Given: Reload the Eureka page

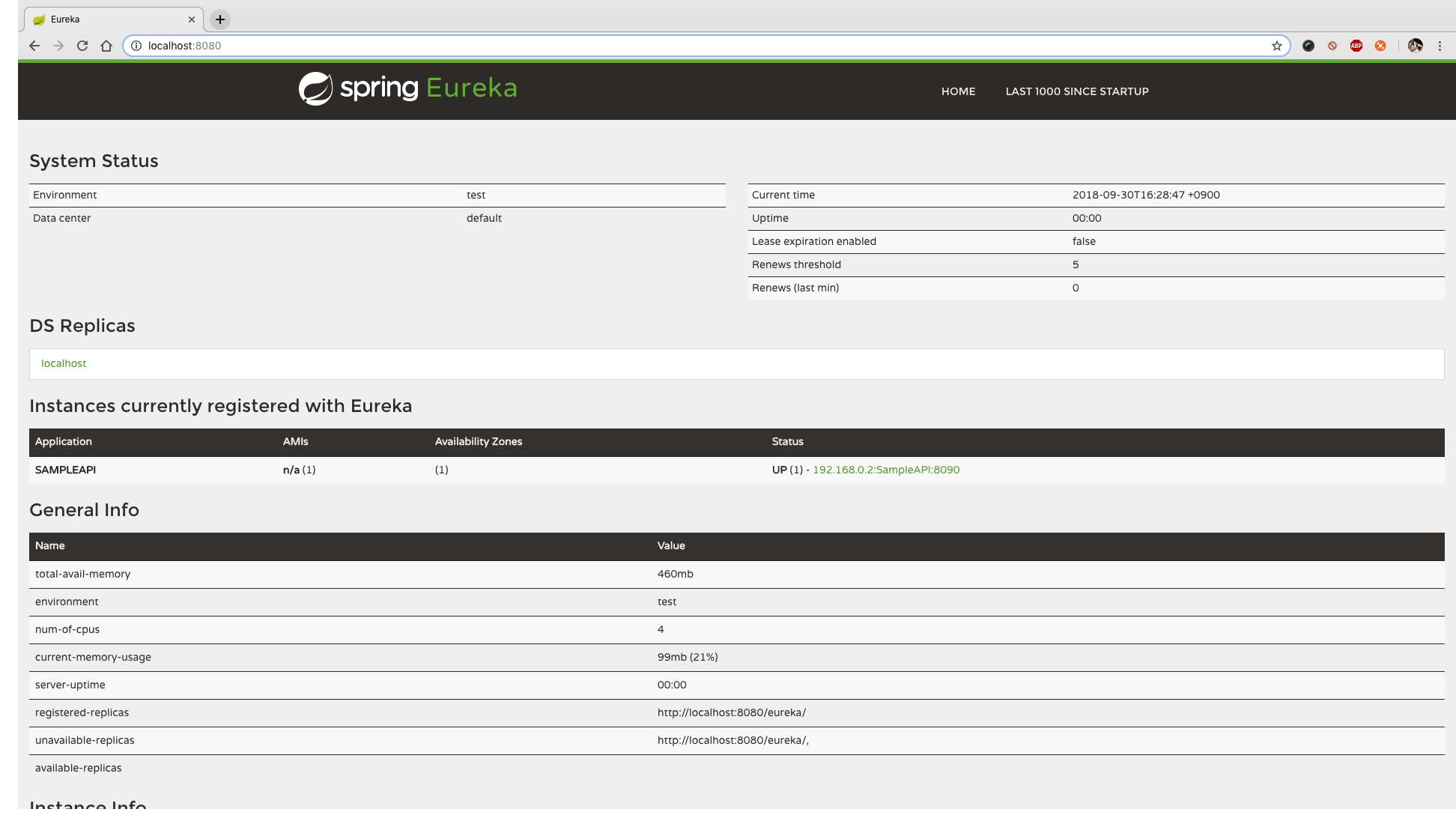Looking at the screenshot, I should (x=82, y=46).
